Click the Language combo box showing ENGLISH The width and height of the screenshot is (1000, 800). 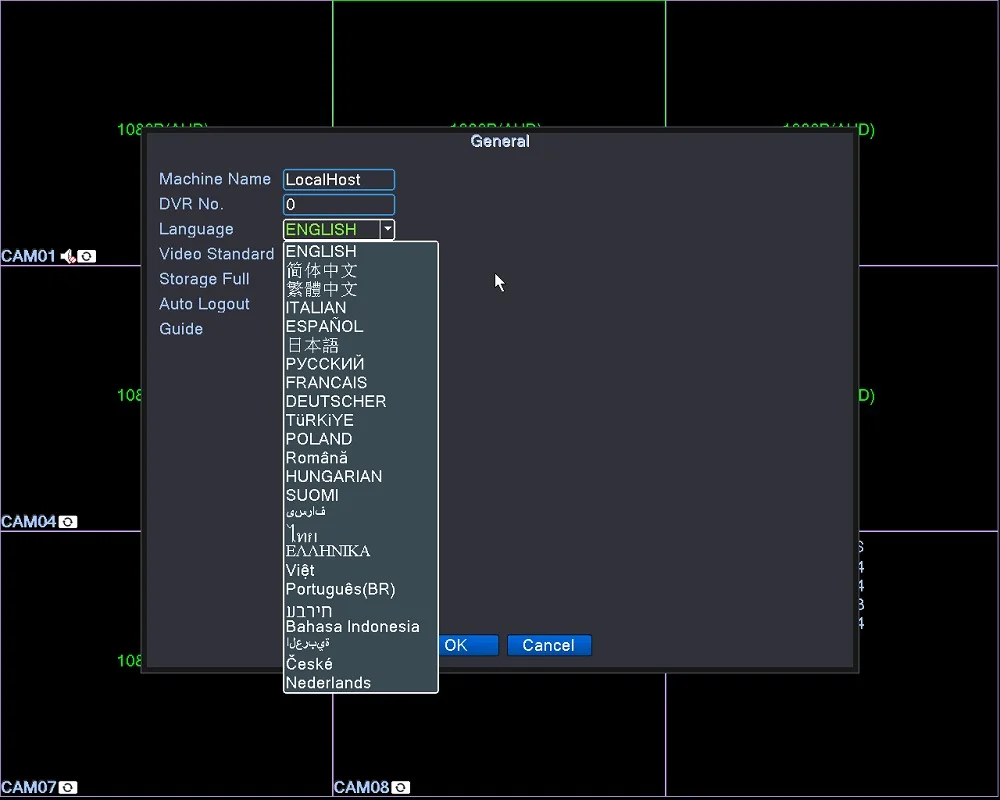click(339, 229)
